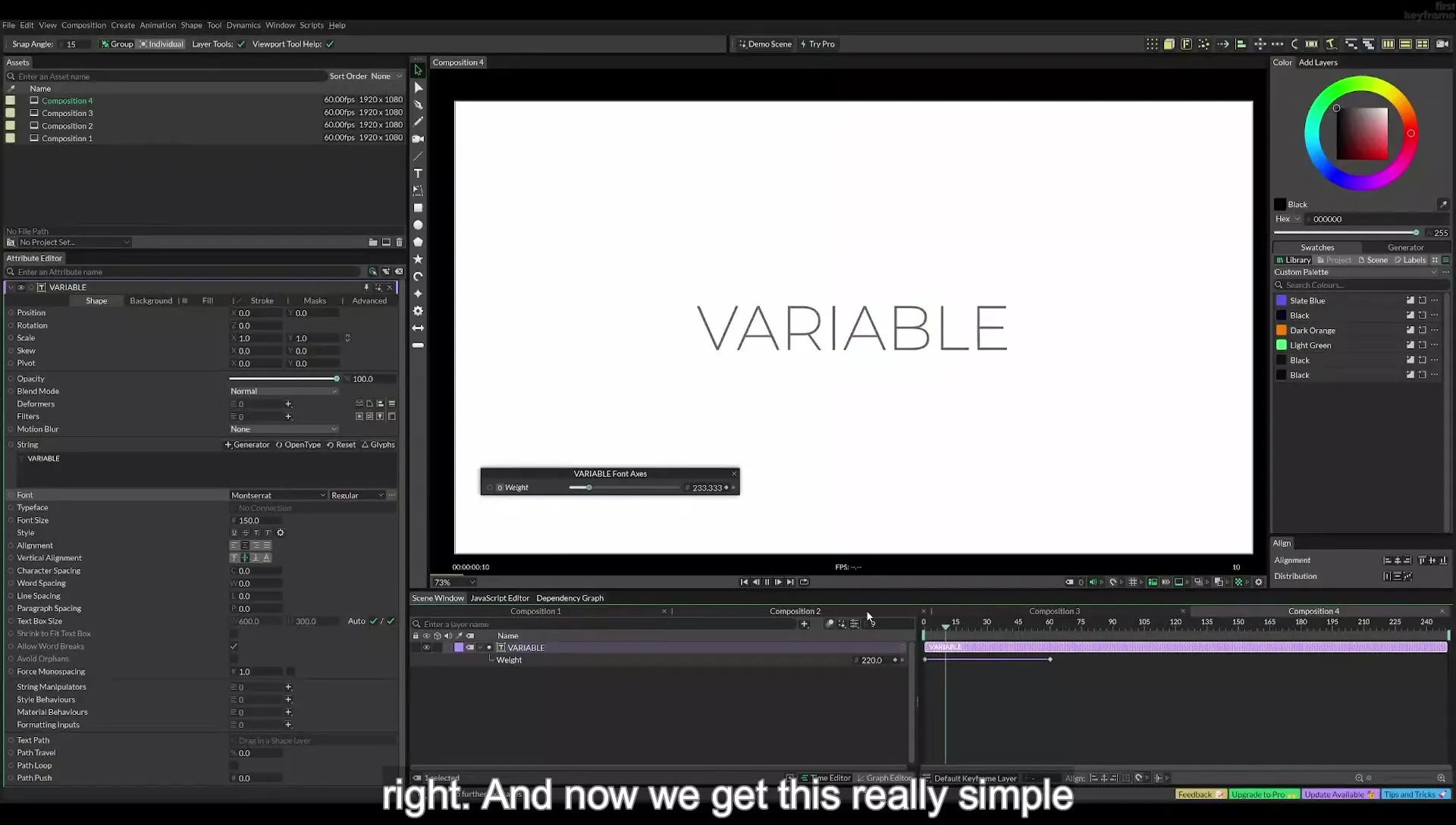Image resolution: width=1456 pixels, height=825 pixels.
Task: Hide the VARIABLE layer in Scene Window
Action: coord(427,648)
